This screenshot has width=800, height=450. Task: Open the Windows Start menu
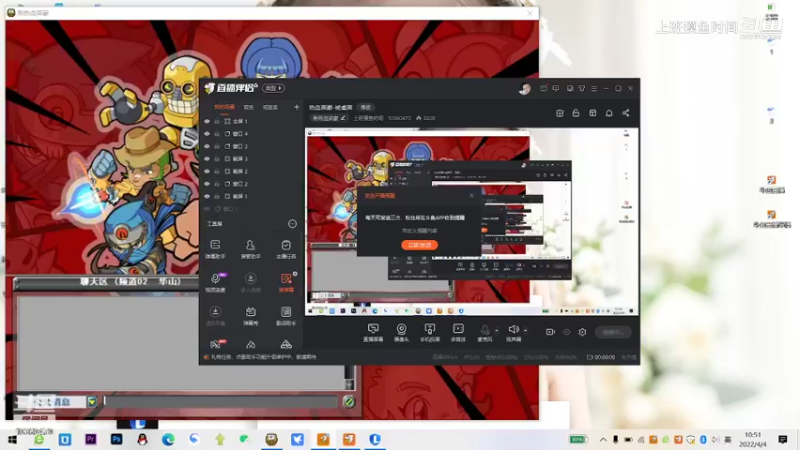point(12,439)
